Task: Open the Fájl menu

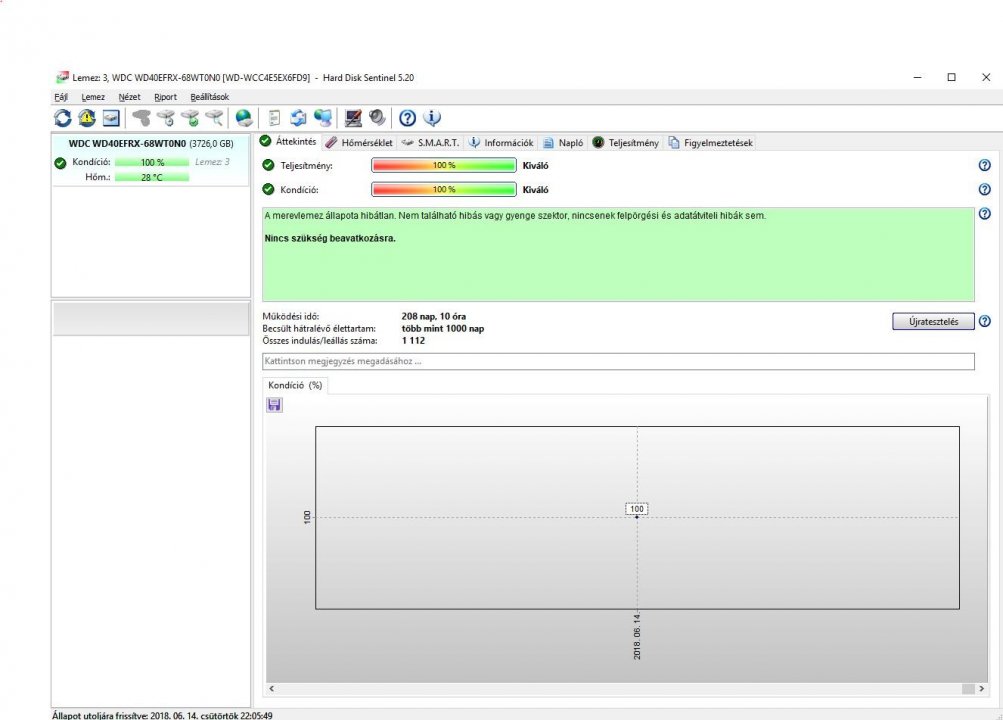Action: click(x=61, y=97)
